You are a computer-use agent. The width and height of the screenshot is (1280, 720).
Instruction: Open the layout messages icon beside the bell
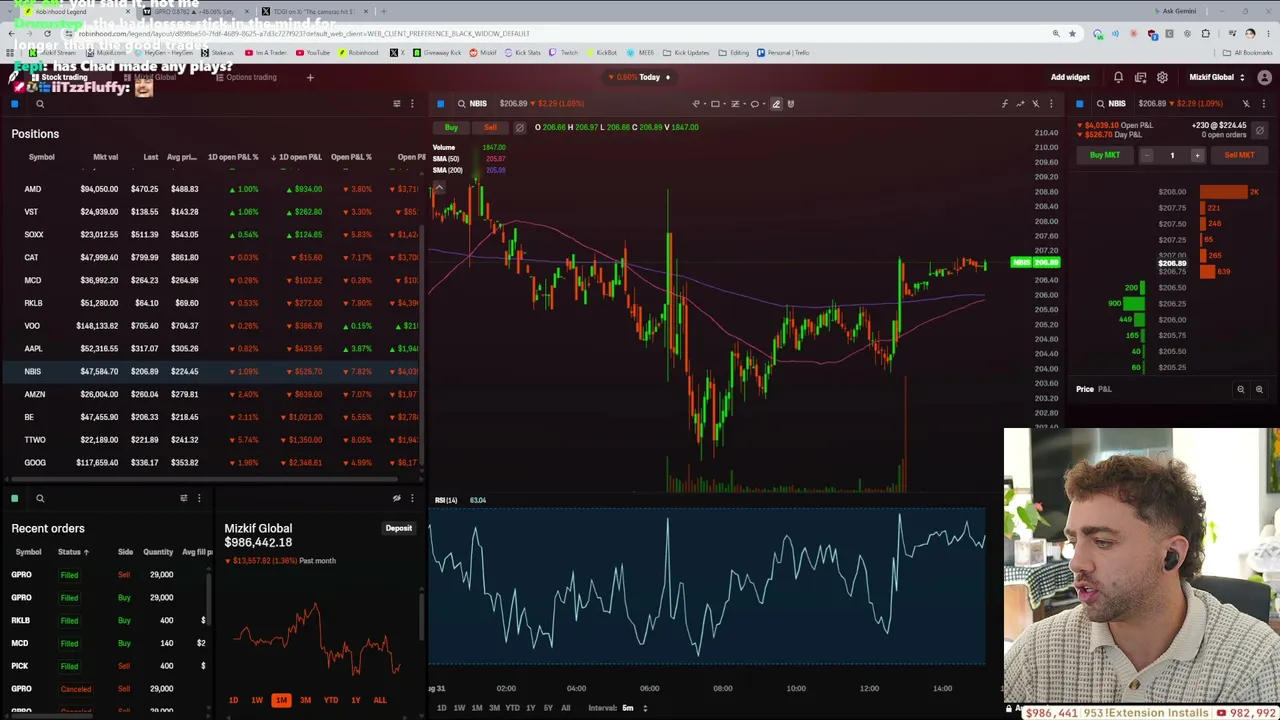click(1140, 77)
